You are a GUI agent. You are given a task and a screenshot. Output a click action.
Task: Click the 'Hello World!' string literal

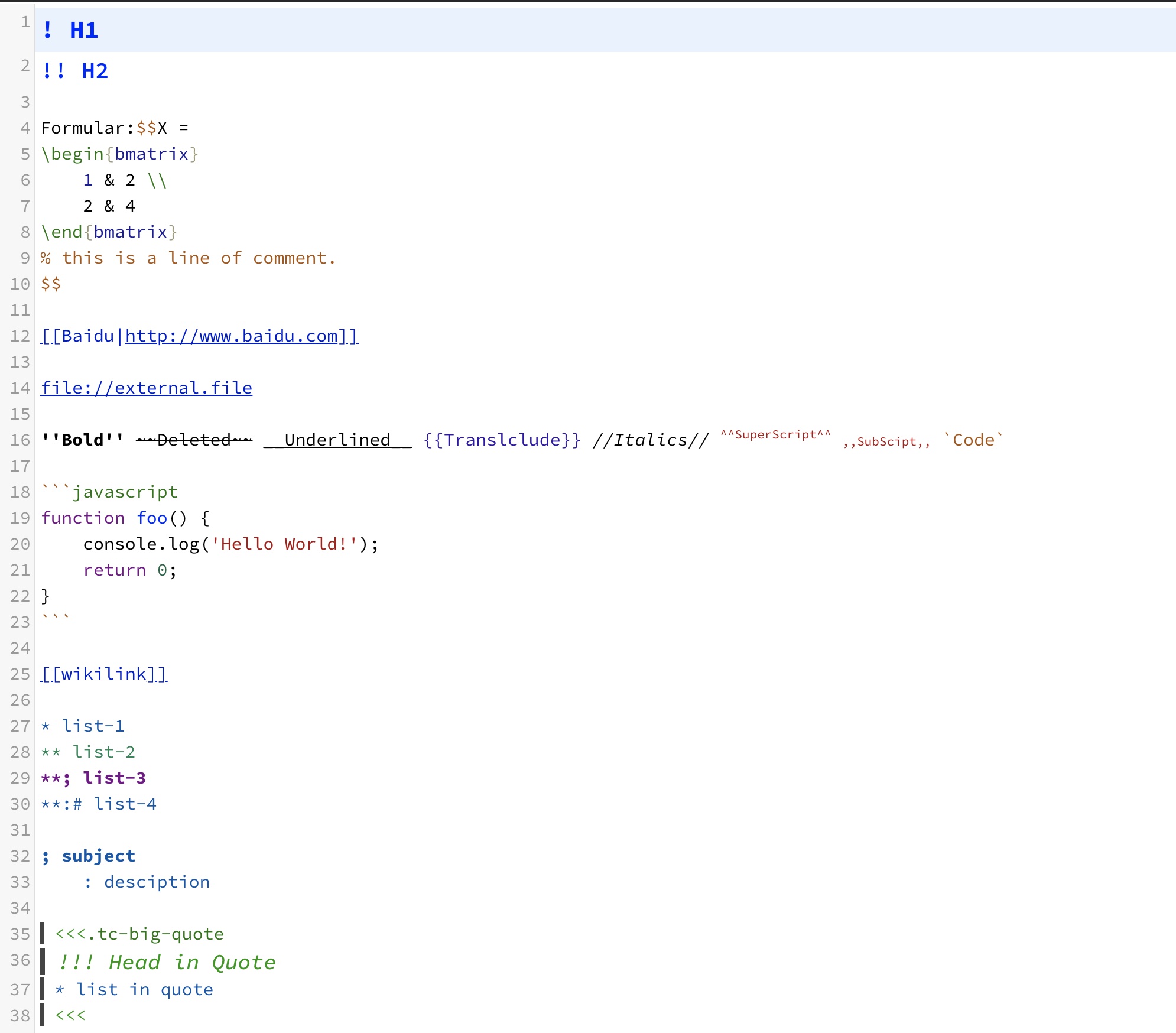[284, 544]
